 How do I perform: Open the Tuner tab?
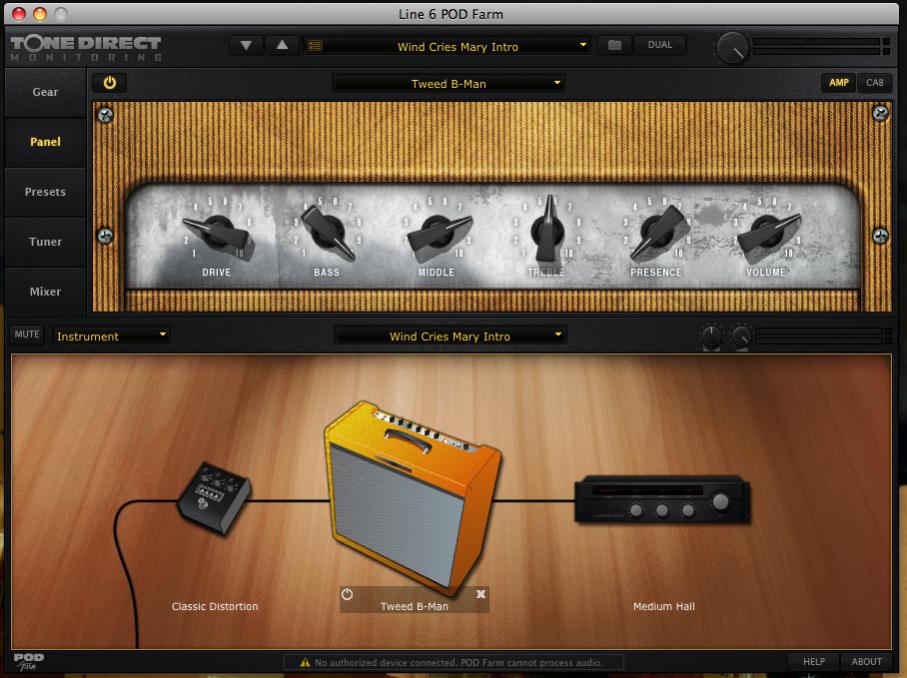click(x=45, y=241)
